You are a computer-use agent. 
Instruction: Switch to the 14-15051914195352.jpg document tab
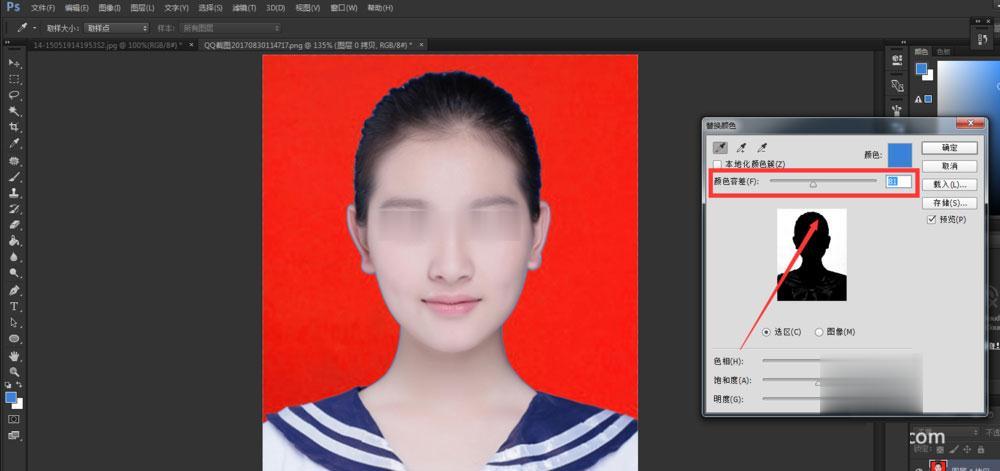click(107, 45)
